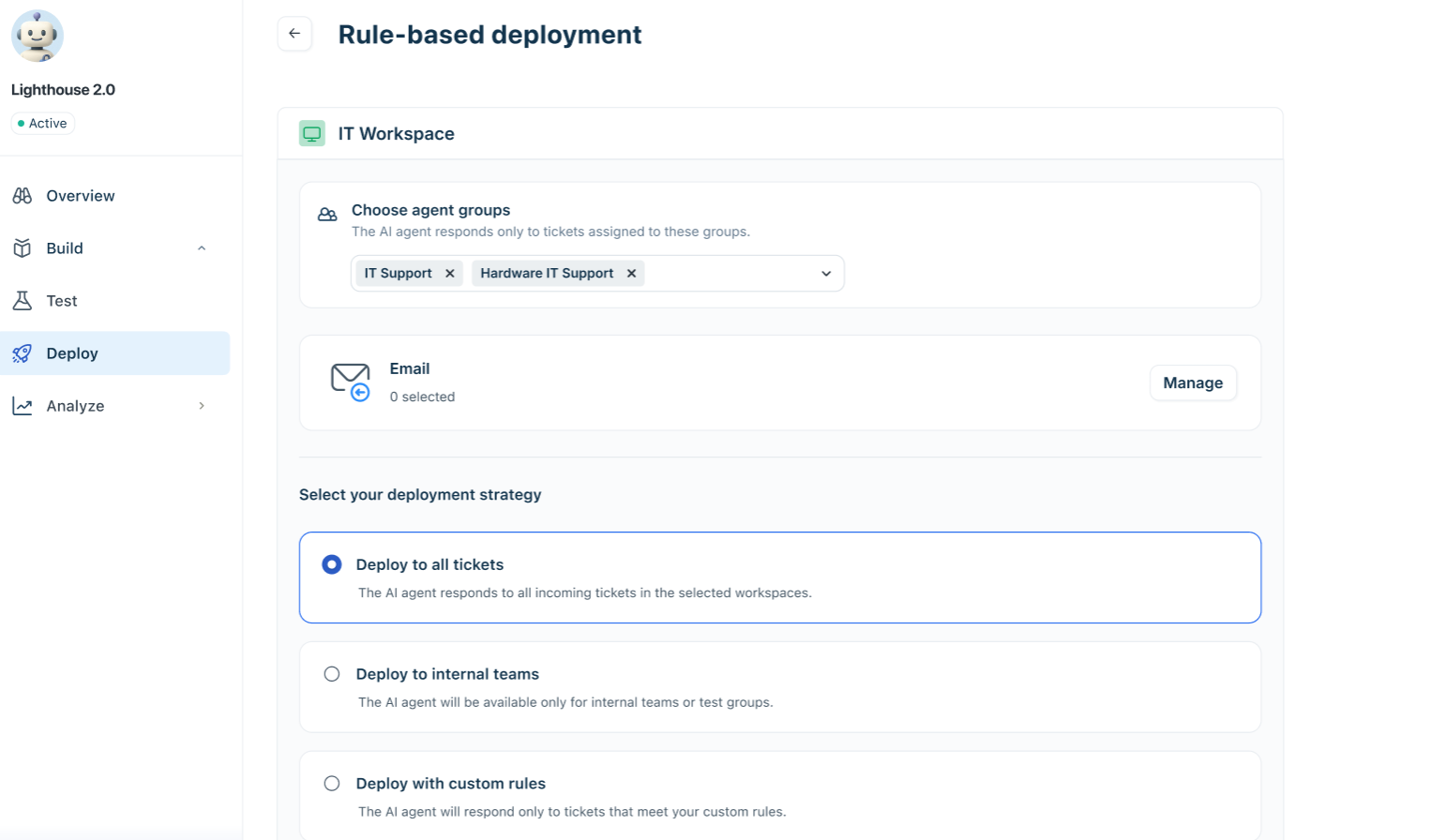
Task: Click the Lighthouse 2.0 agent name
Action: pos(63,90)
